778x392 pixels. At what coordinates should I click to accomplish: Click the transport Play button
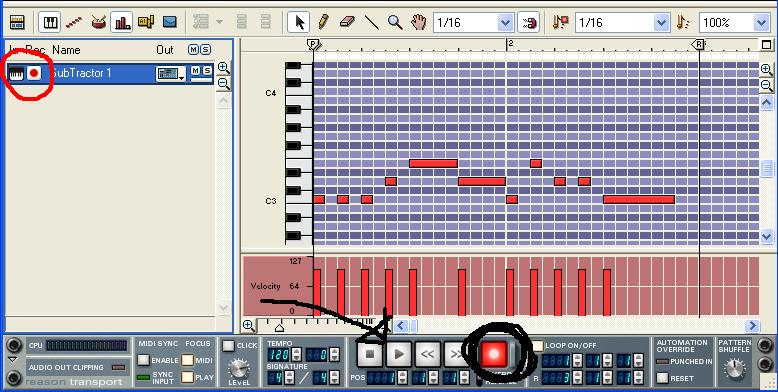pos(399,354)
